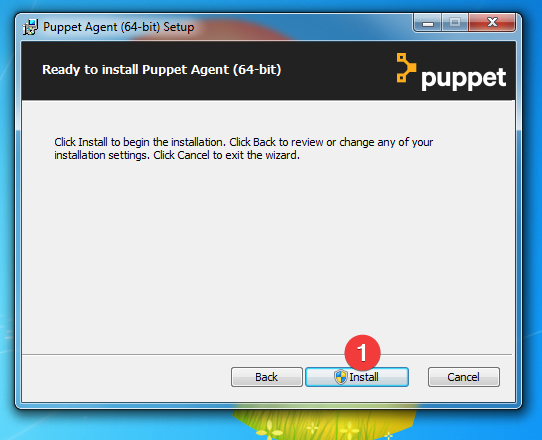Click the greyed-out maximize window button
The image size is (542, 440).
pyautogui.click(x=455, y=23)
